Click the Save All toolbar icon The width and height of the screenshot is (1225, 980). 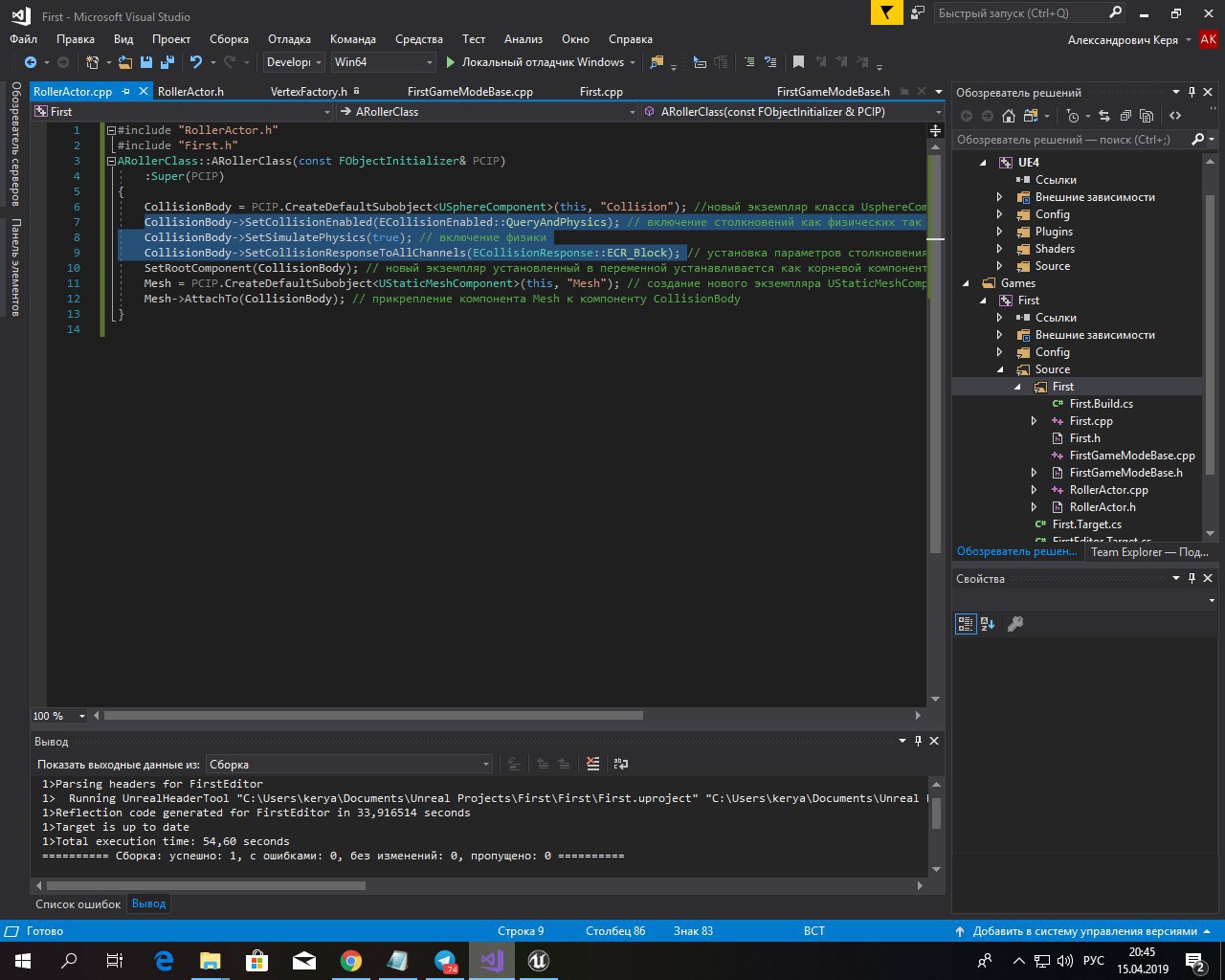pos(167,62)
